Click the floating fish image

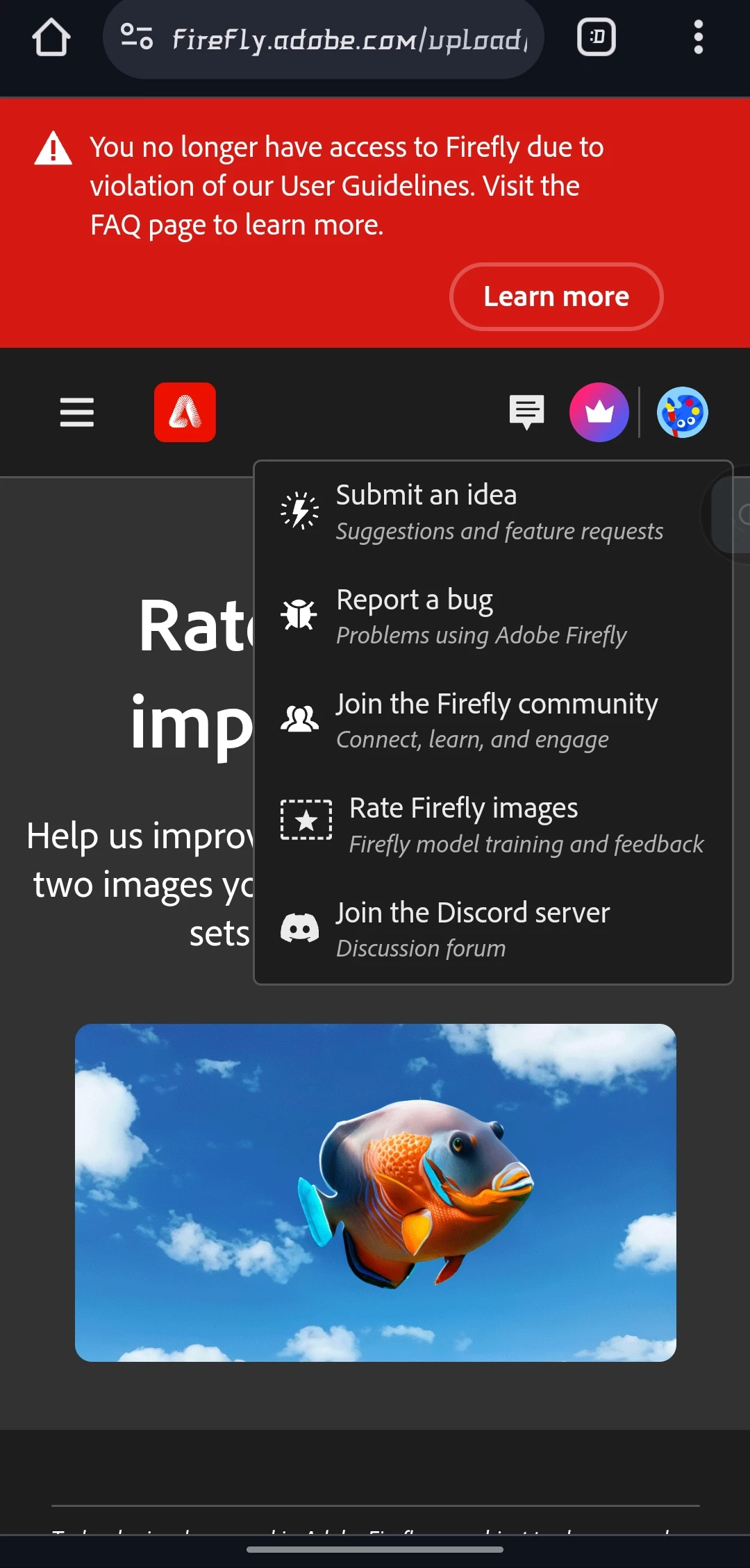376,1192
